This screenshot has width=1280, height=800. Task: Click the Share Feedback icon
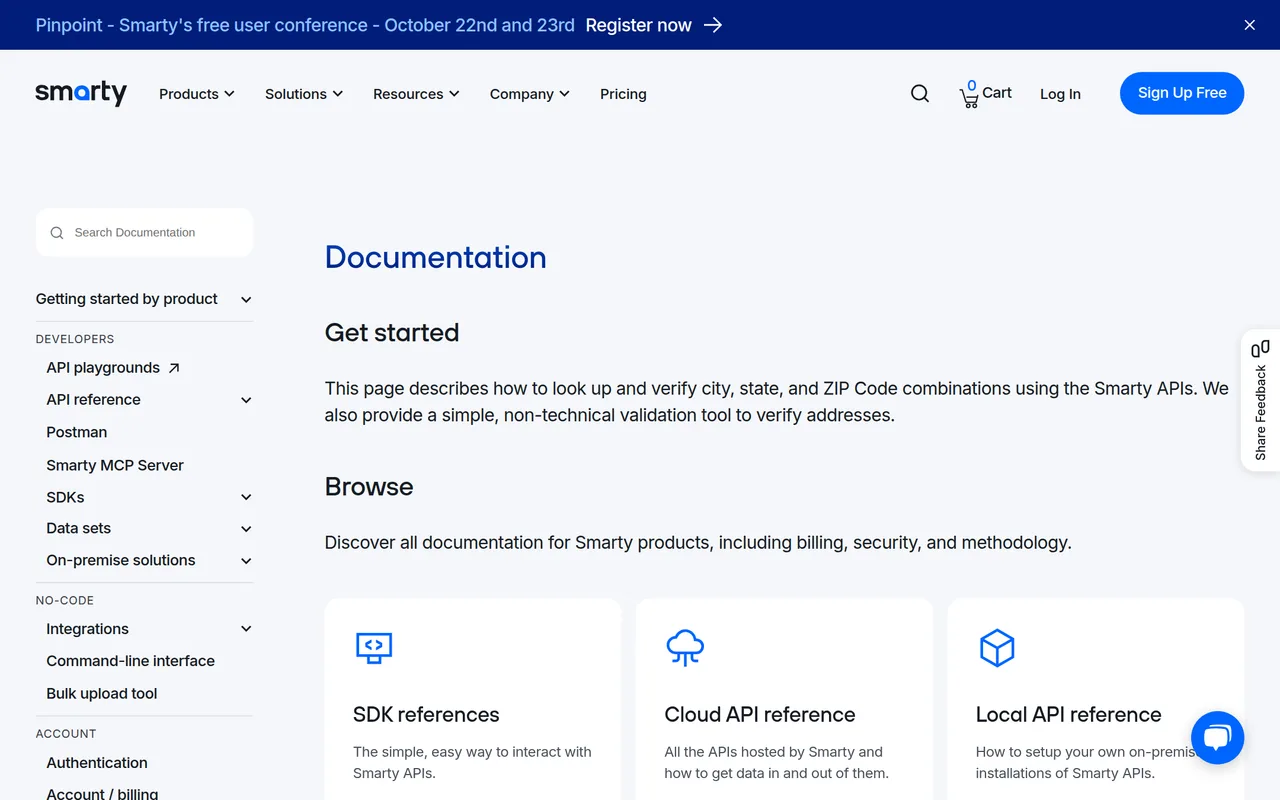point(1260,348)
